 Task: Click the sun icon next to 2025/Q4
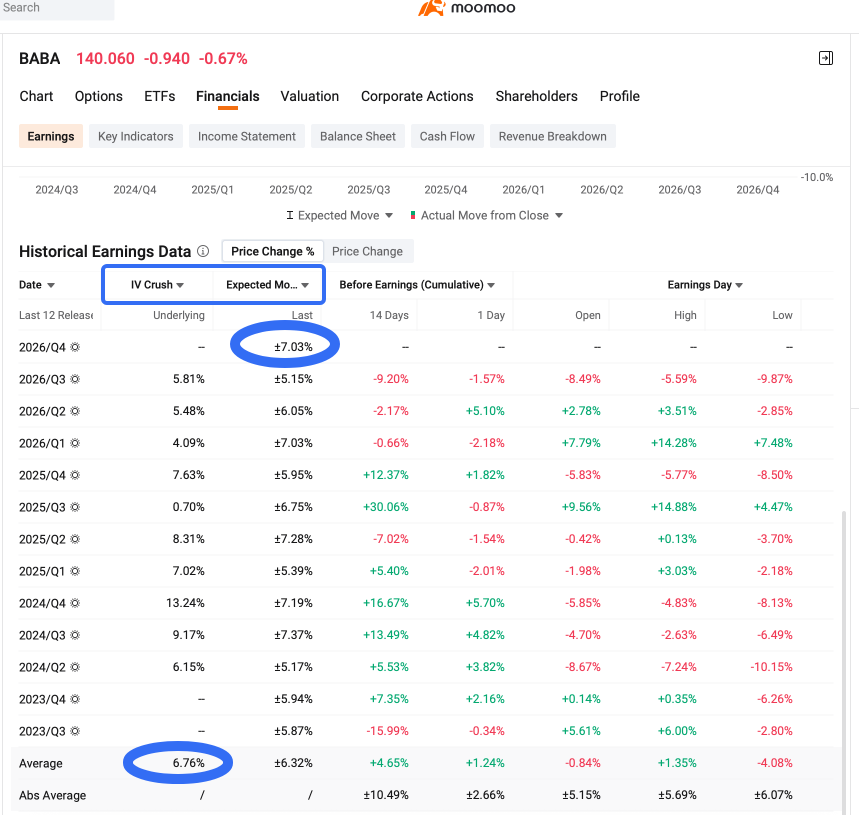75,475
